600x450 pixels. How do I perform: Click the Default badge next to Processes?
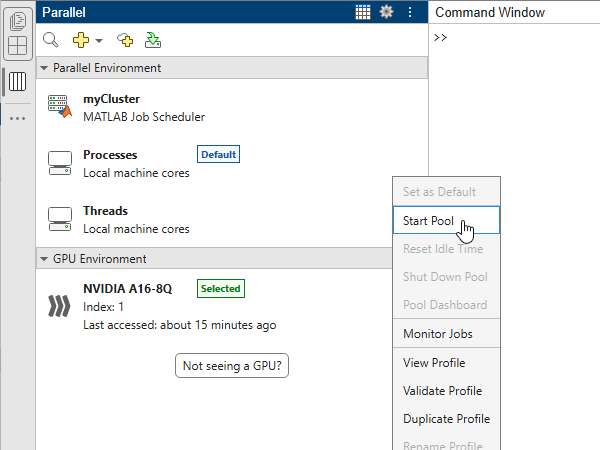[218, 154]
